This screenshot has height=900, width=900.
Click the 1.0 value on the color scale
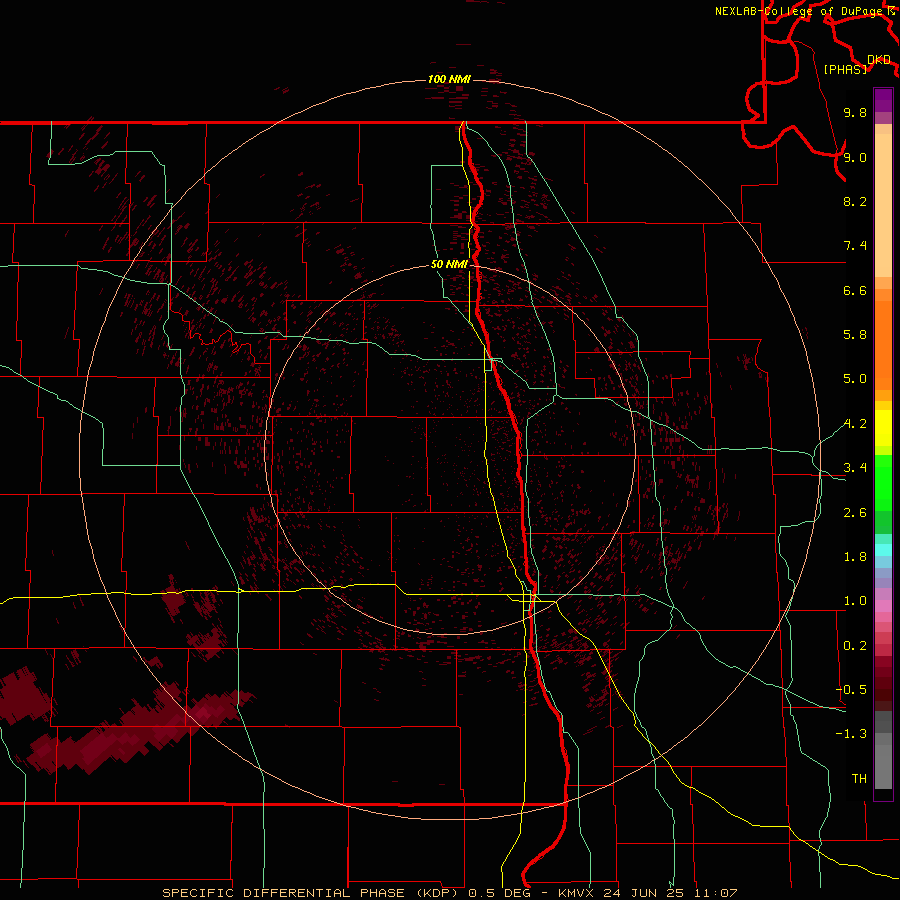855,601
